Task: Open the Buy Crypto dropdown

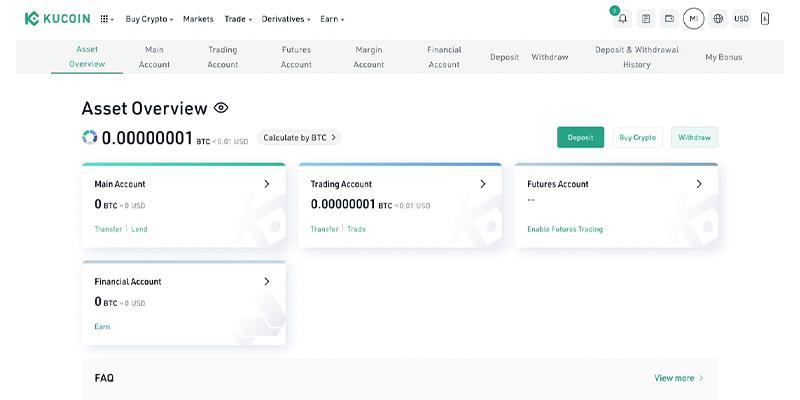Action: click(x=149, y=19)
